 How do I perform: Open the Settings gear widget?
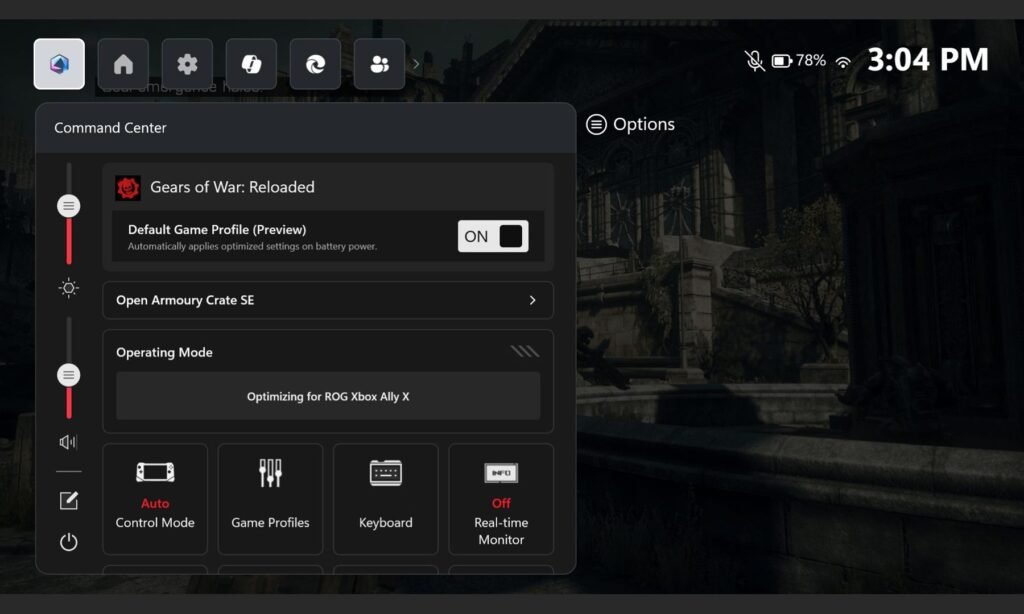click(x=187, y=64)
